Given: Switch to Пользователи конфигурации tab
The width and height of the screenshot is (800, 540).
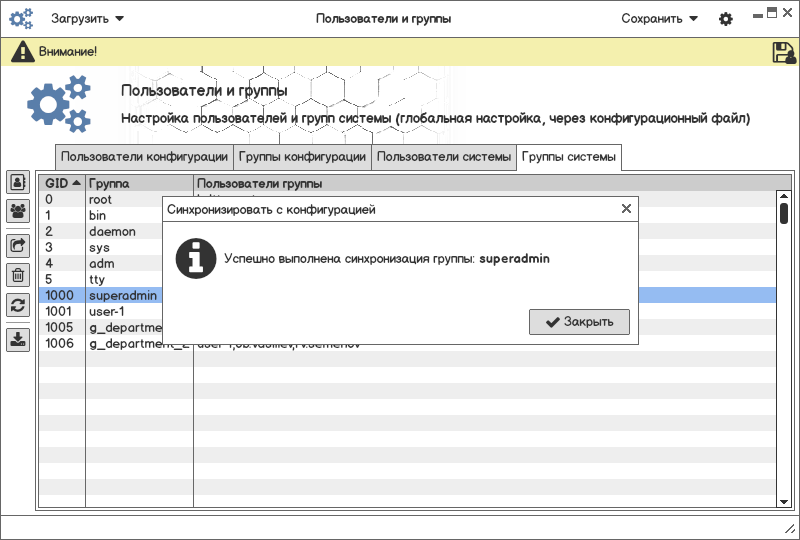Looking at the screenshot, I should click(x=144, y=157).
